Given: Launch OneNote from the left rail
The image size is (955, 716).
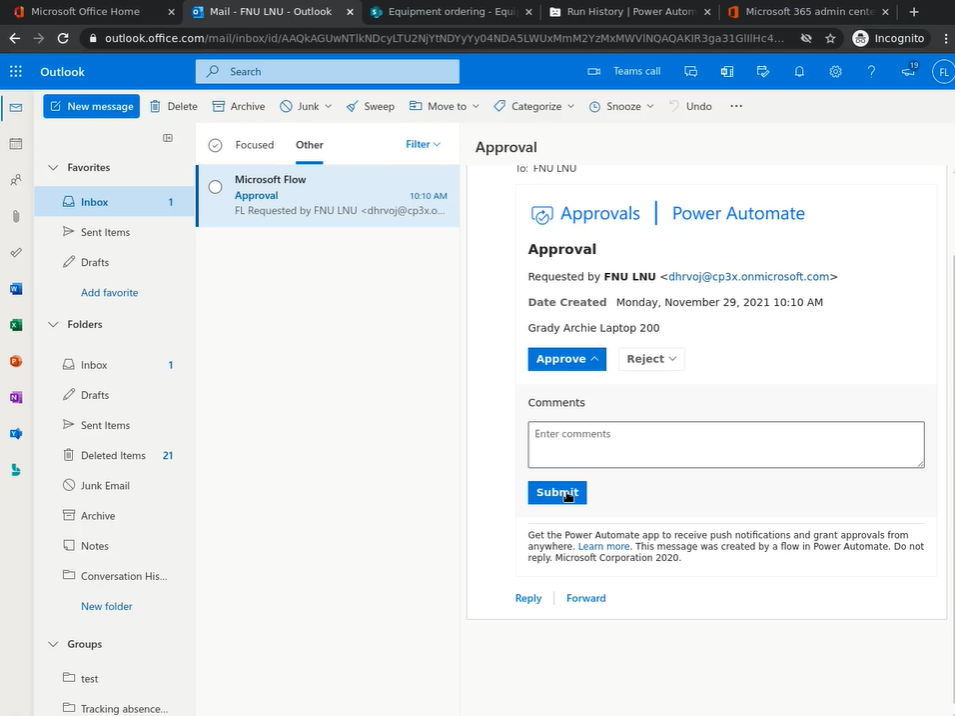Looking at the screenshot, I should 16,397.
